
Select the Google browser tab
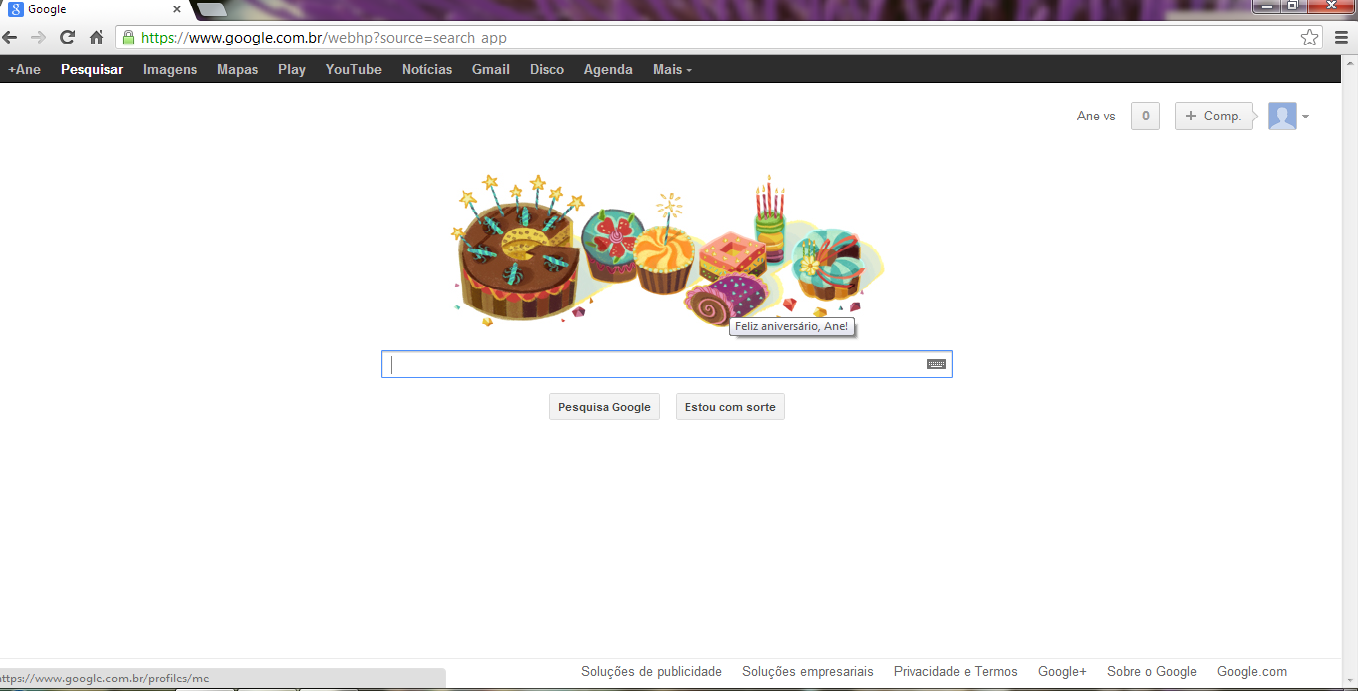[93, 9]
